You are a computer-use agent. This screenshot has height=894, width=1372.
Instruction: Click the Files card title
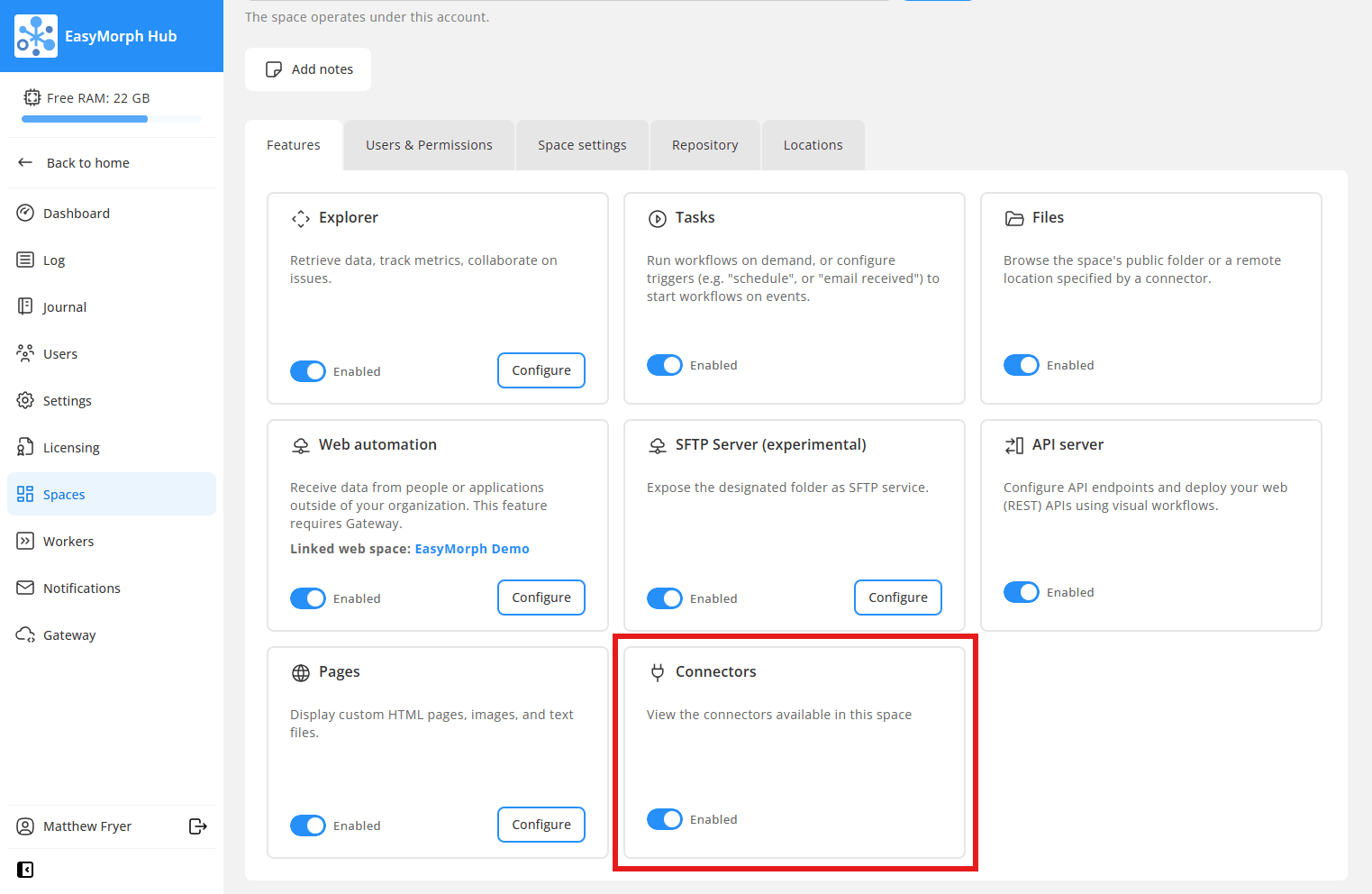pyautogui.click(x=1049, y=218)
